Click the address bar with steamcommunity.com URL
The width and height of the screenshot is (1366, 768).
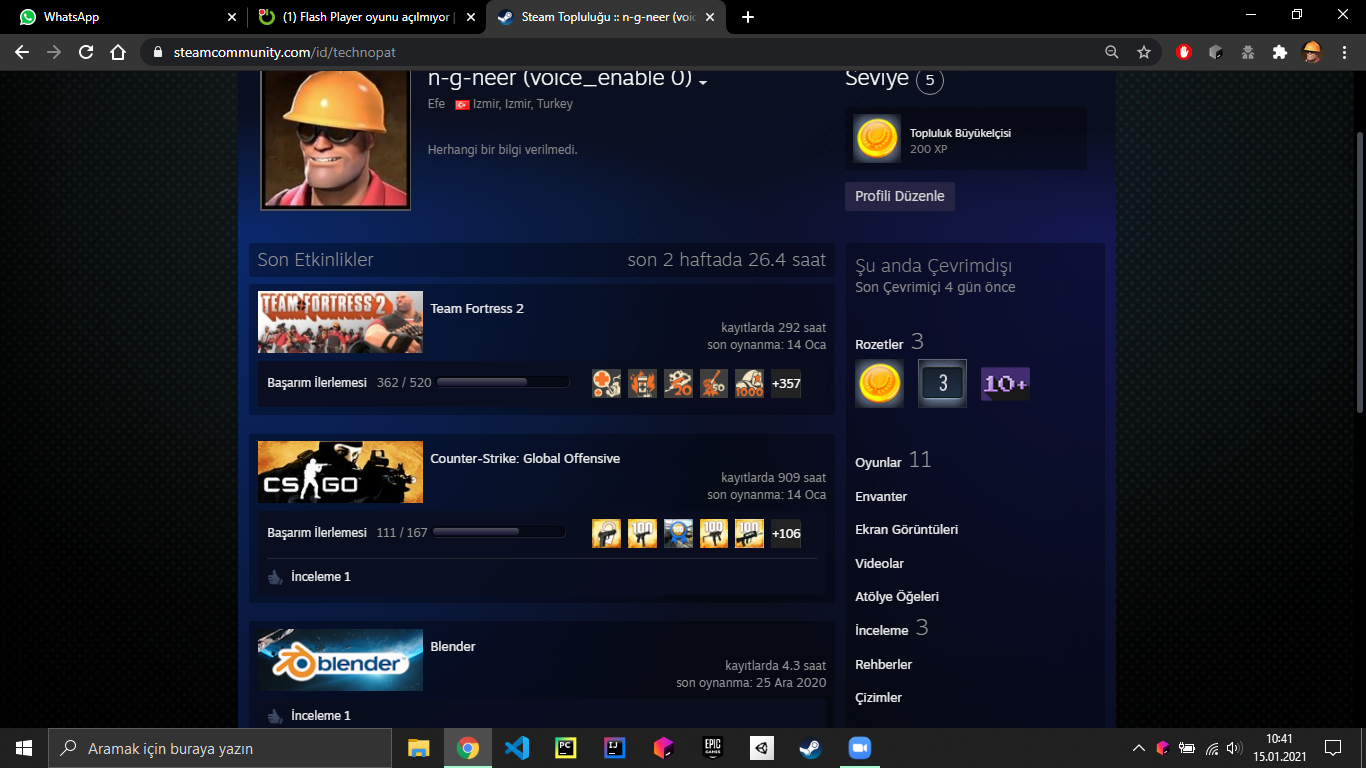coord(650,52)
